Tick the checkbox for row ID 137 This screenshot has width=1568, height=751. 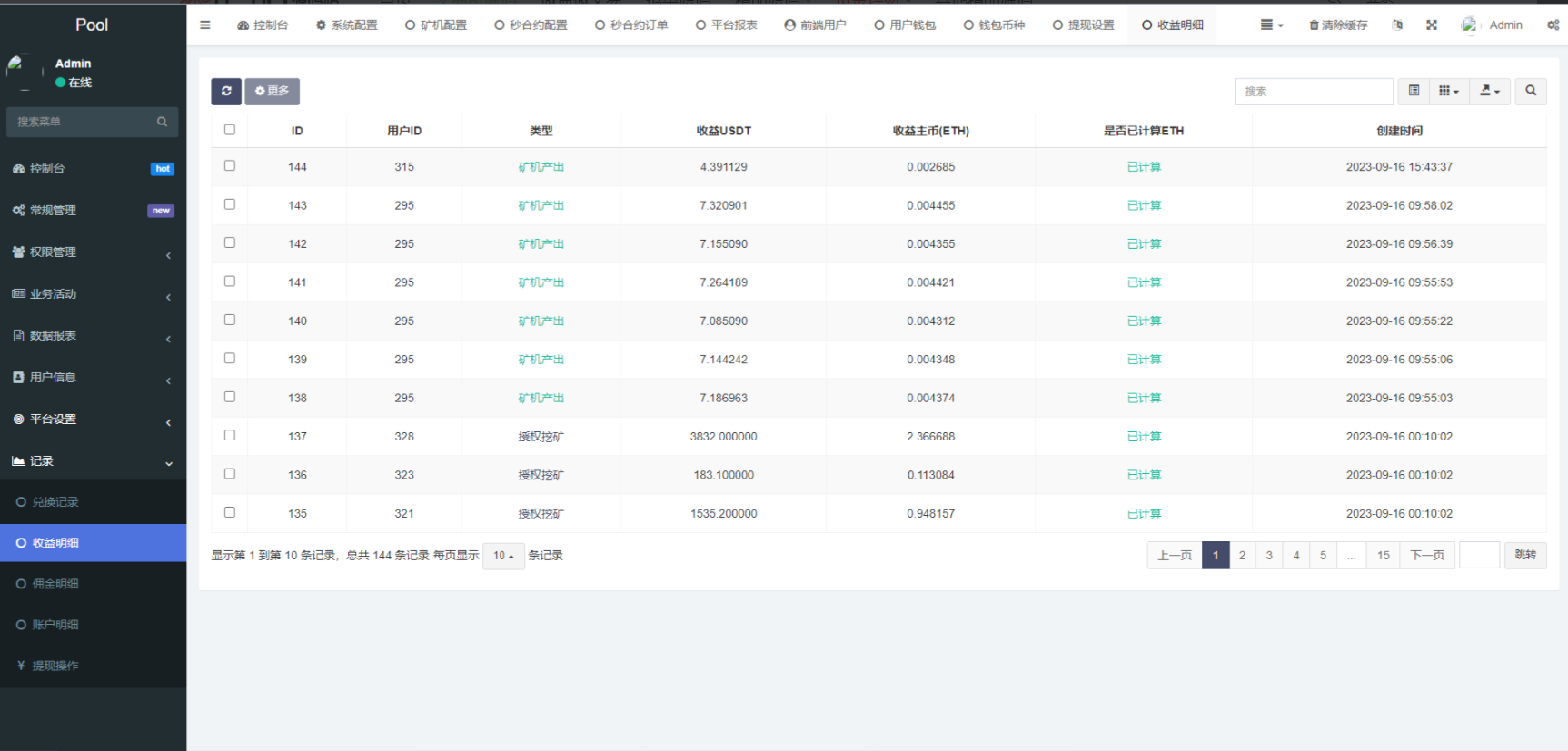click(230, 436)
